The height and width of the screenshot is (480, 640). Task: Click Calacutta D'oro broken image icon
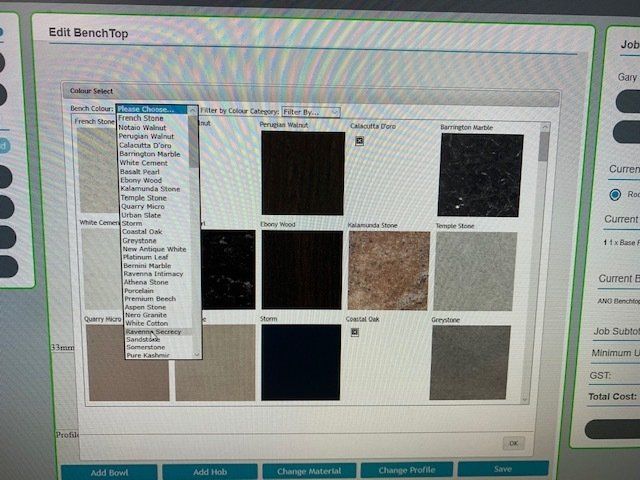coord(359,141)
